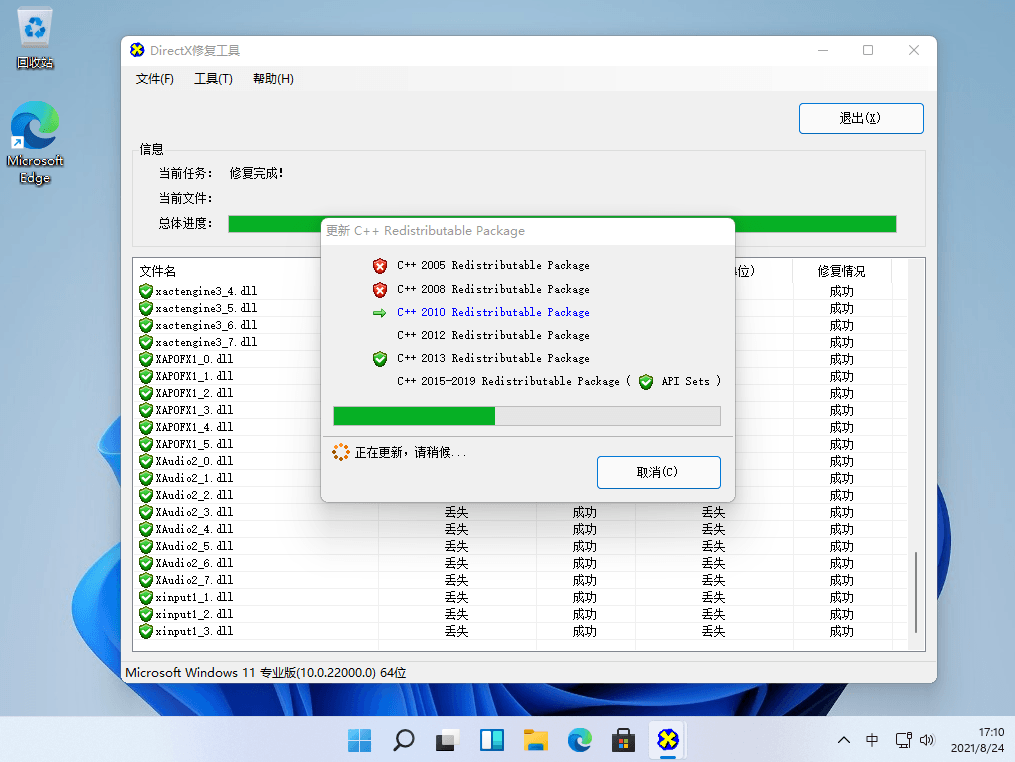Click green shield icon of XAudio2_3.dll
The height and width of the screenshot is (762, 1015).
146,512
